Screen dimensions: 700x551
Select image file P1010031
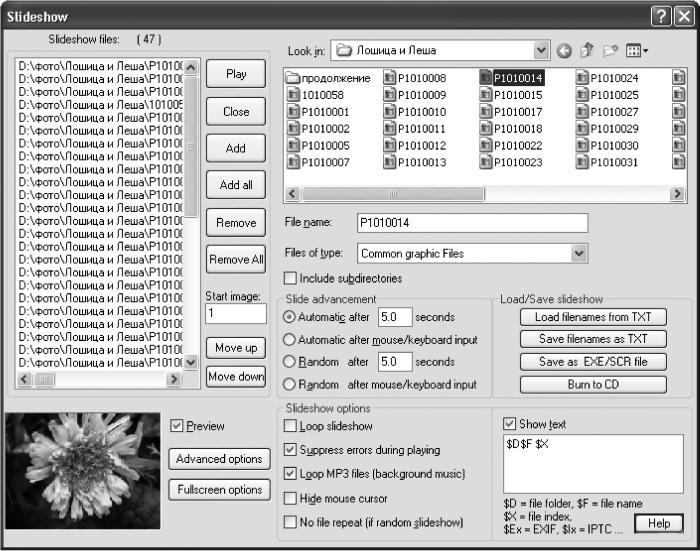608,162
